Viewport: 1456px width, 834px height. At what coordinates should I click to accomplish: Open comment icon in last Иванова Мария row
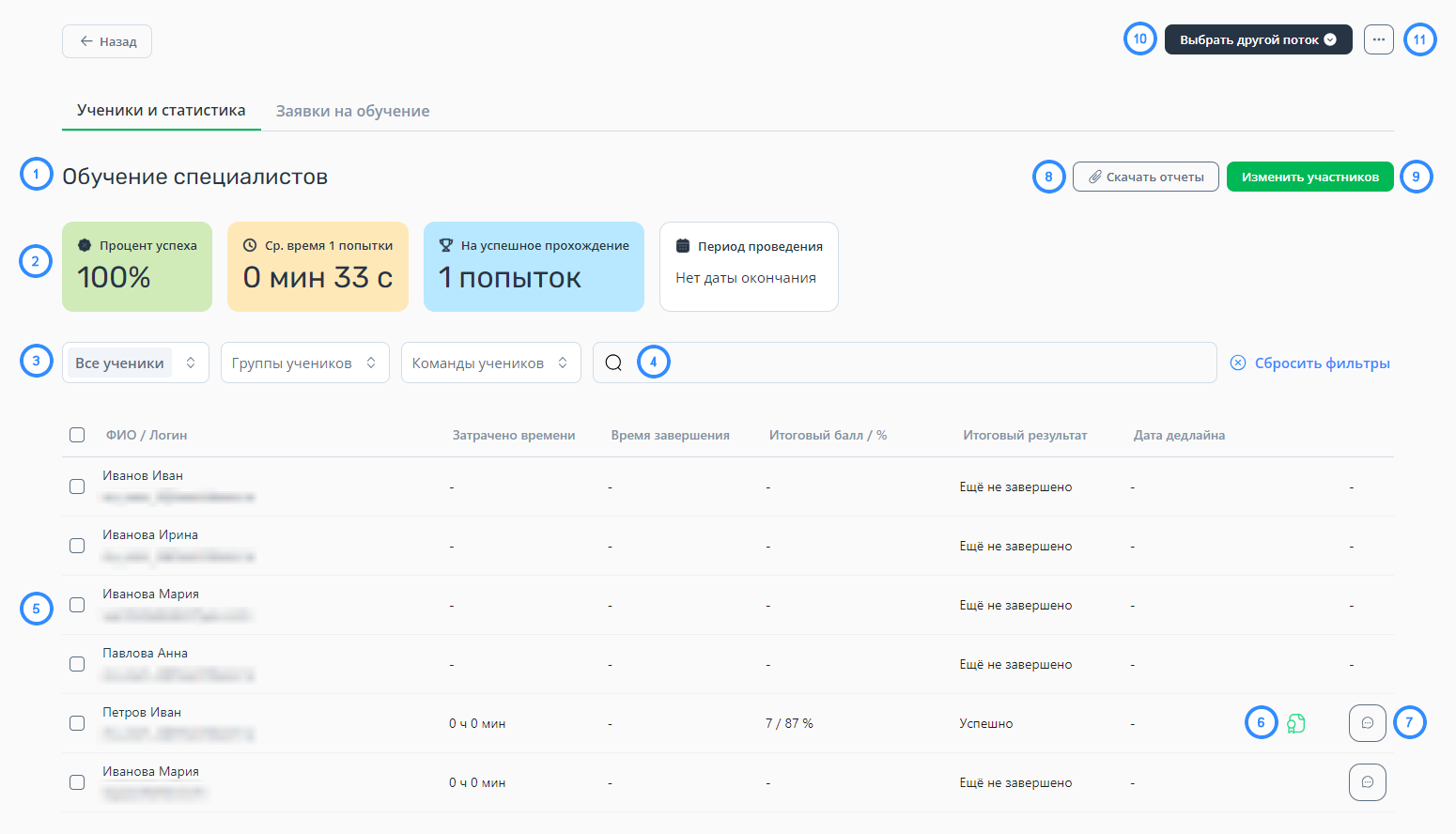(1367, 782)
